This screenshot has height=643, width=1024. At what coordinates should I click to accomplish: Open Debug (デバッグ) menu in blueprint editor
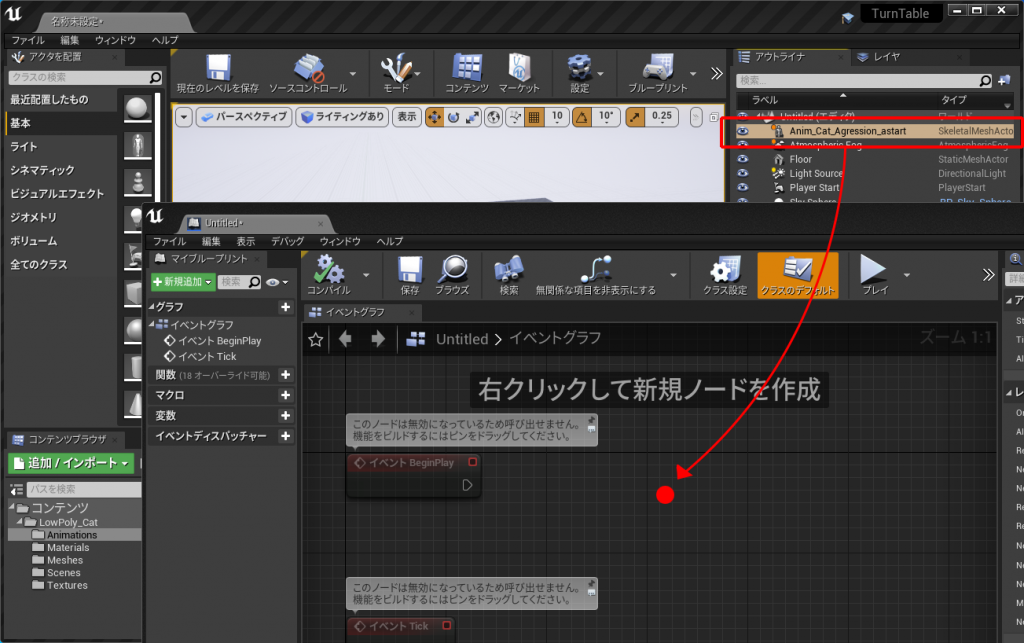(x=288, y=242)
